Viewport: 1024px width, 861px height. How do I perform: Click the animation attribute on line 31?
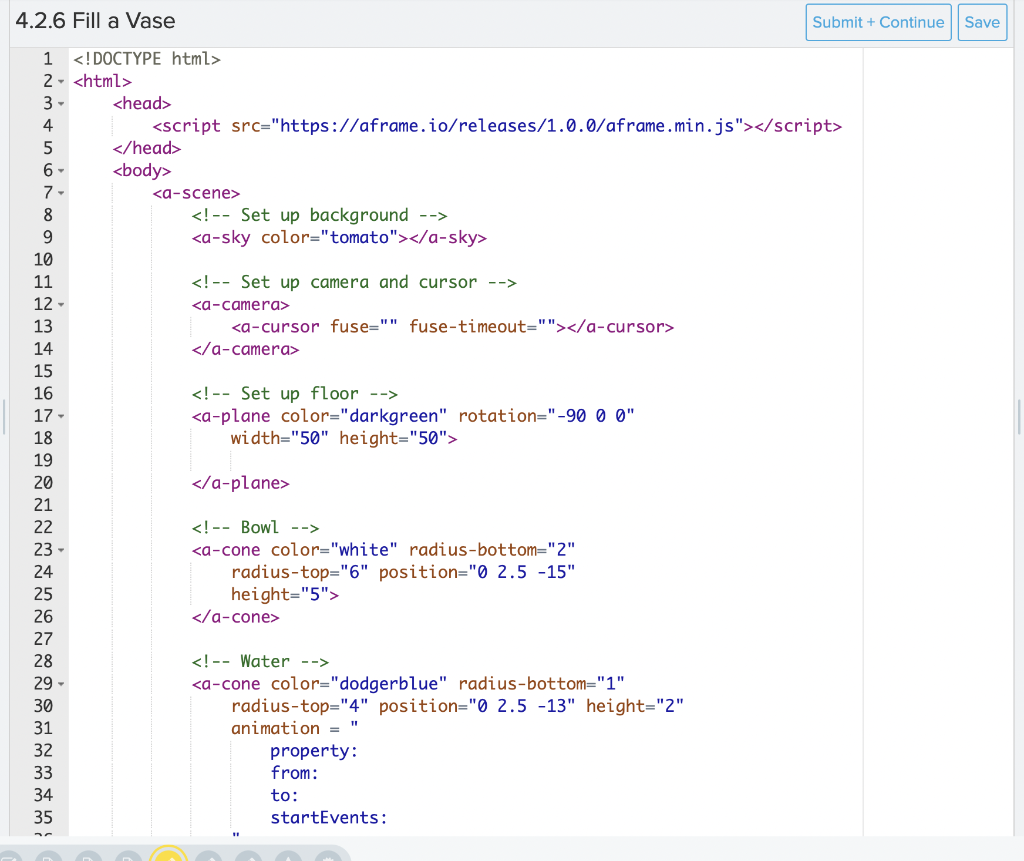pos(275,728)
